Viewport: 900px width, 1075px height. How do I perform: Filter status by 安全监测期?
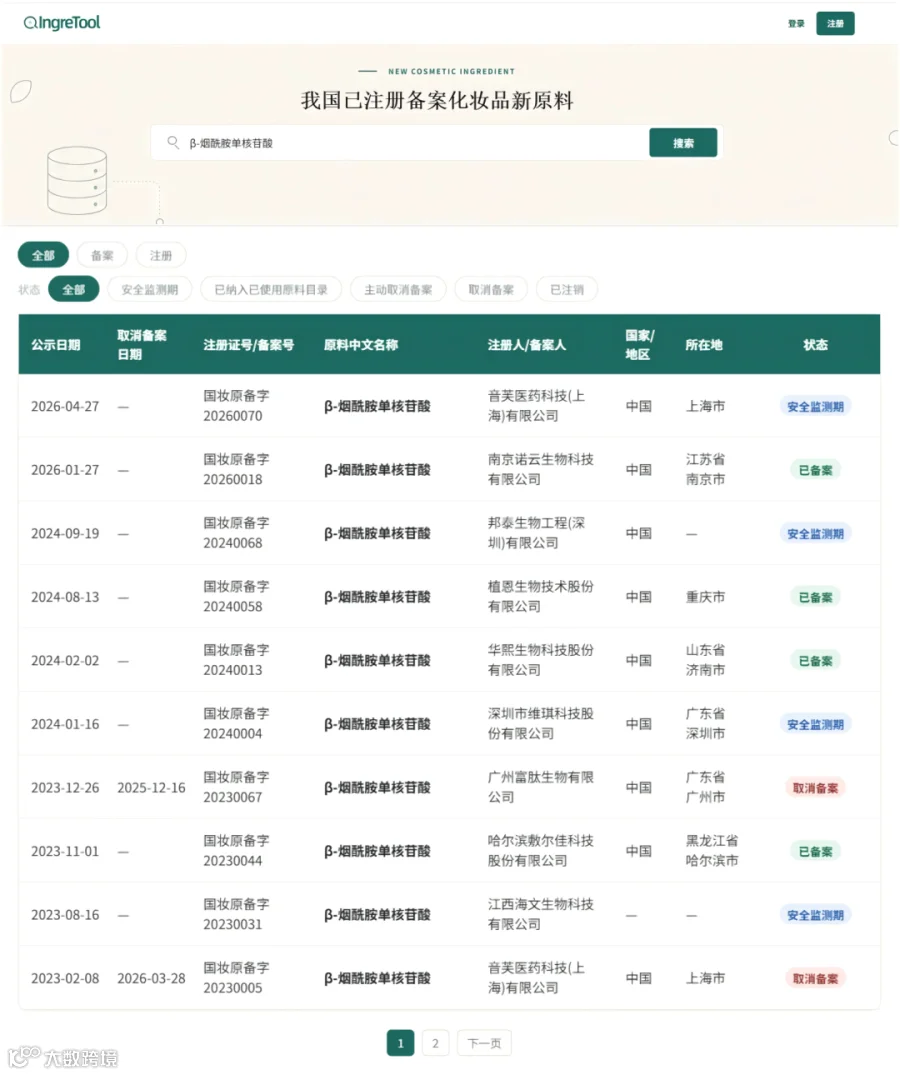pos(149,289)
